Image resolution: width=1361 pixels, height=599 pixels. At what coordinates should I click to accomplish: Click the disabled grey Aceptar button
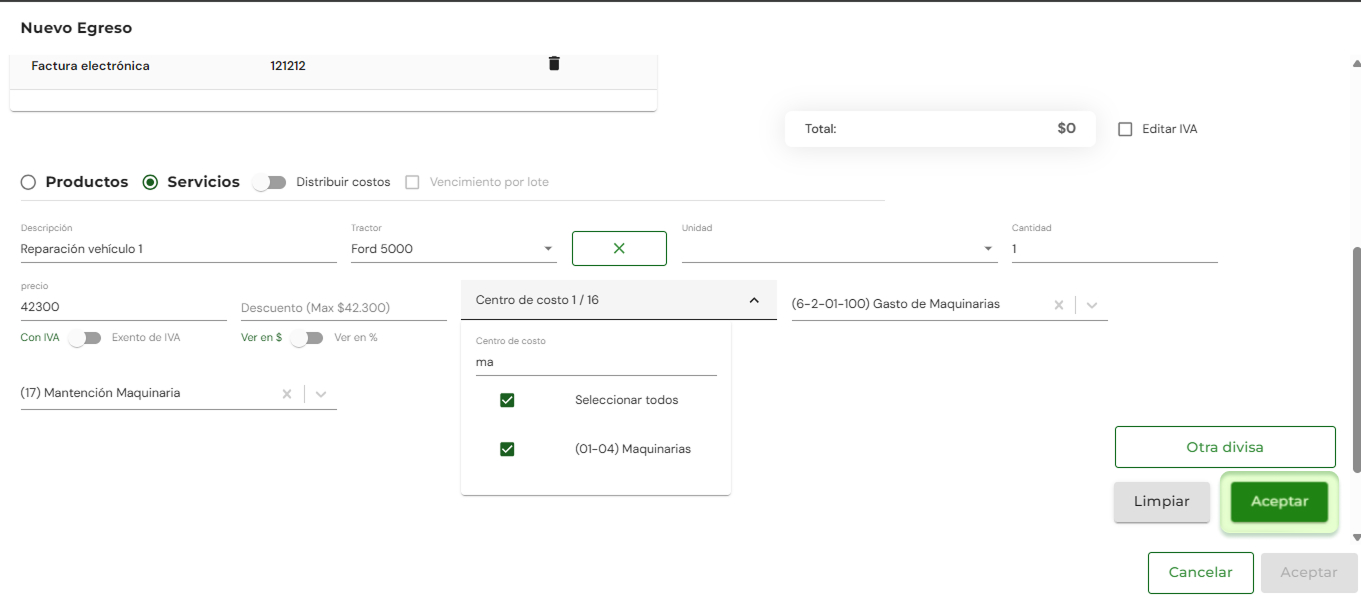[1309, 573]
